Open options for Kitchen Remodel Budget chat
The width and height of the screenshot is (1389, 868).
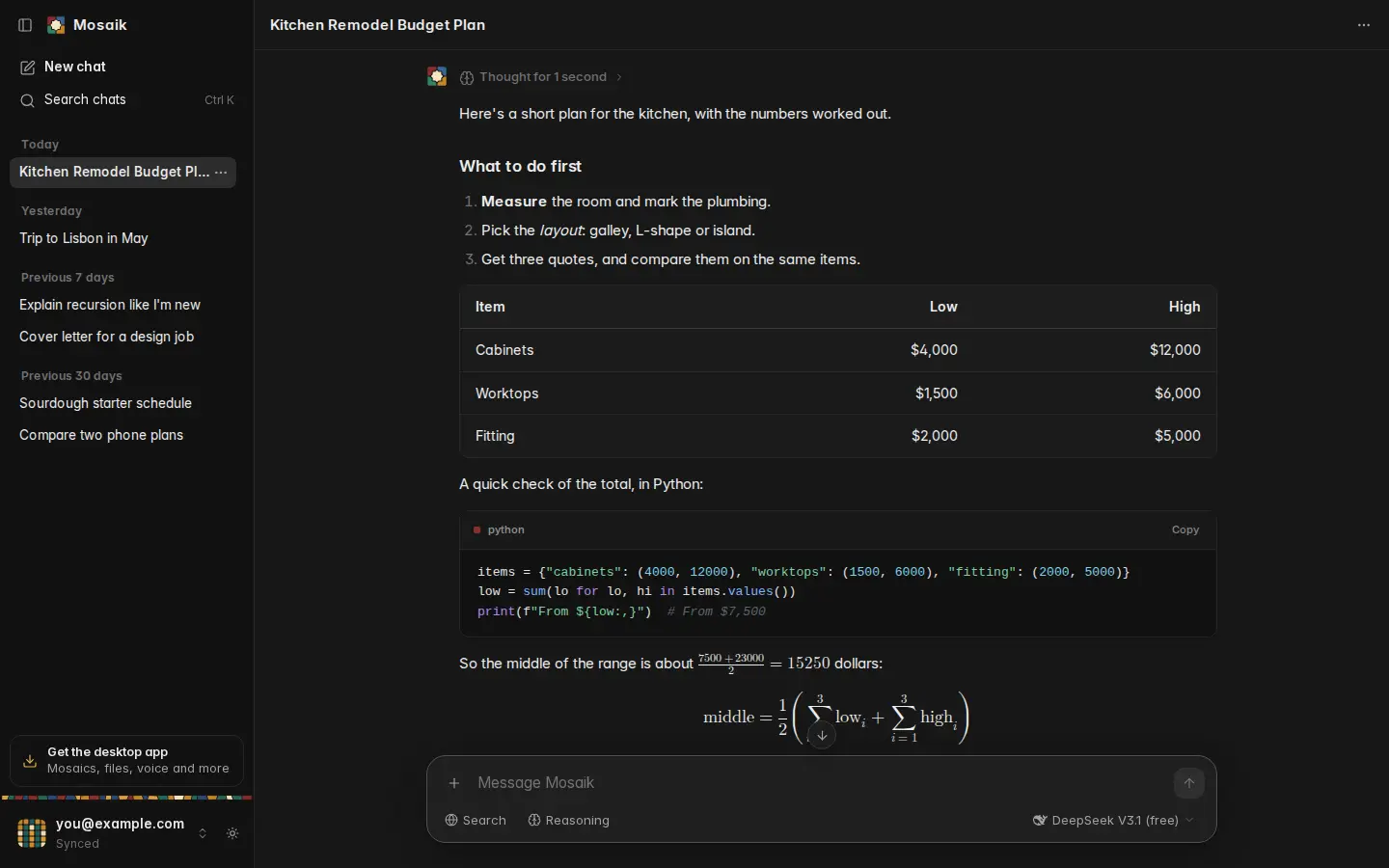[221, 173]
